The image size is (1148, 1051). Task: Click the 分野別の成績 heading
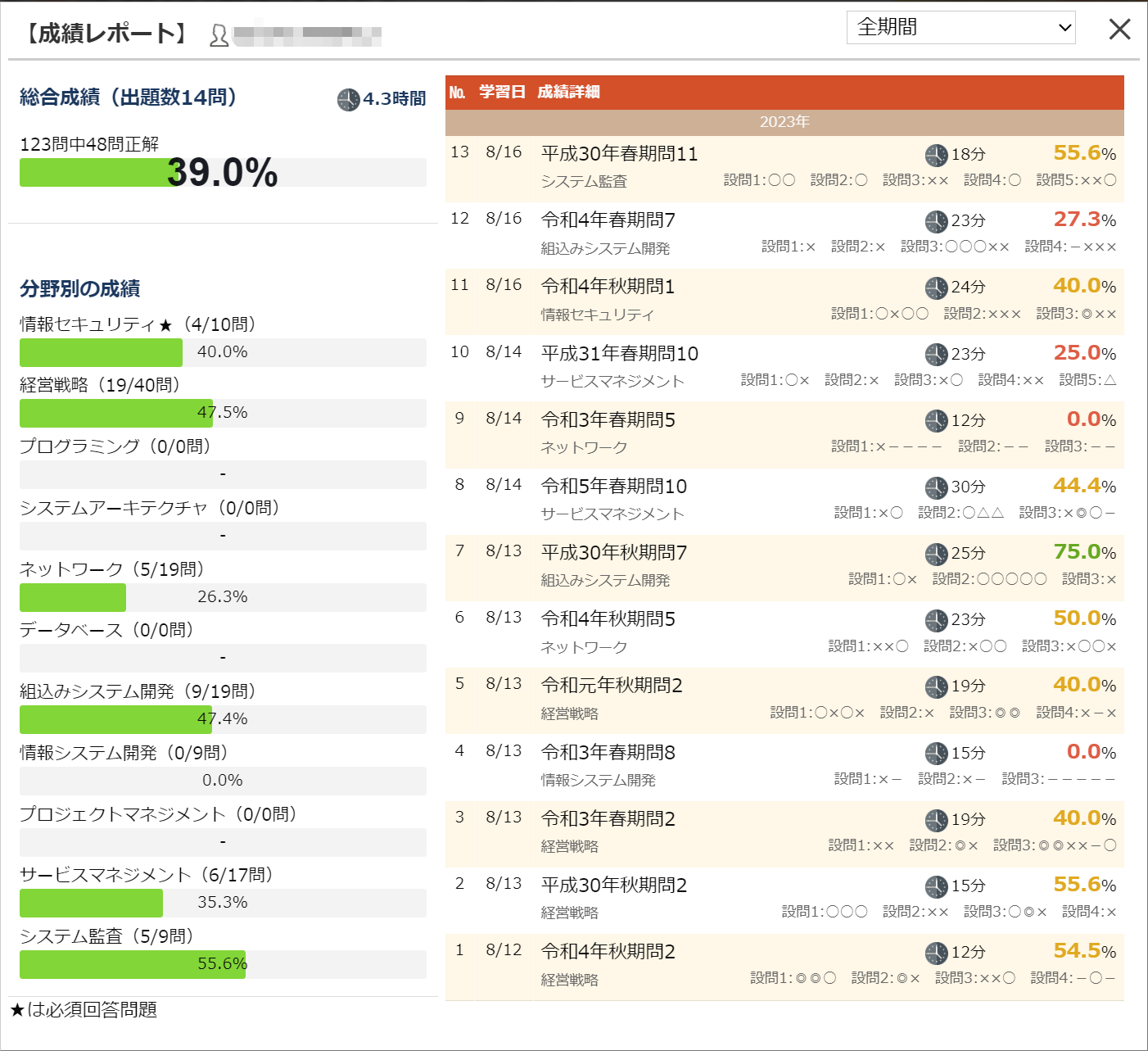pyautogui.click(x=79, y=288)
